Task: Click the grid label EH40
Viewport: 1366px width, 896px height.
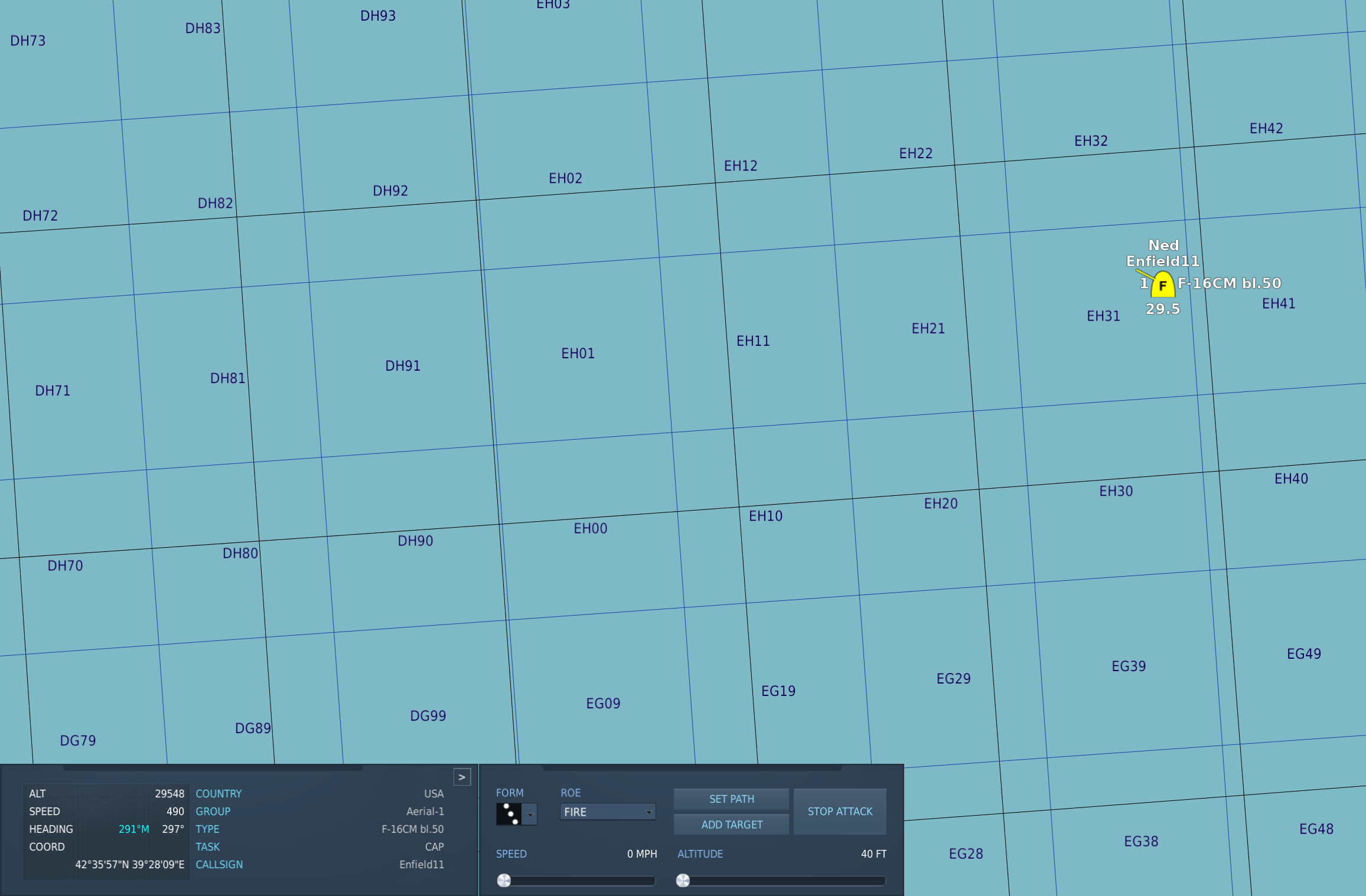Action: coord(1291,479)
